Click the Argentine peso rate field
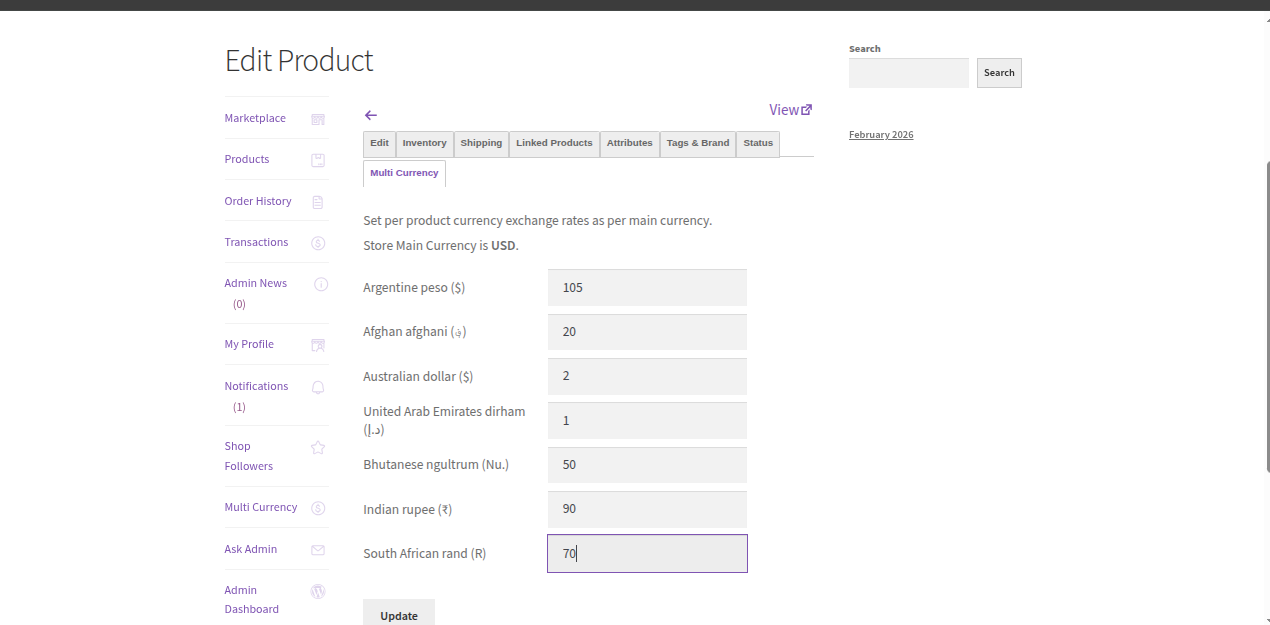1270x625 pixels. tap(647, 288)
